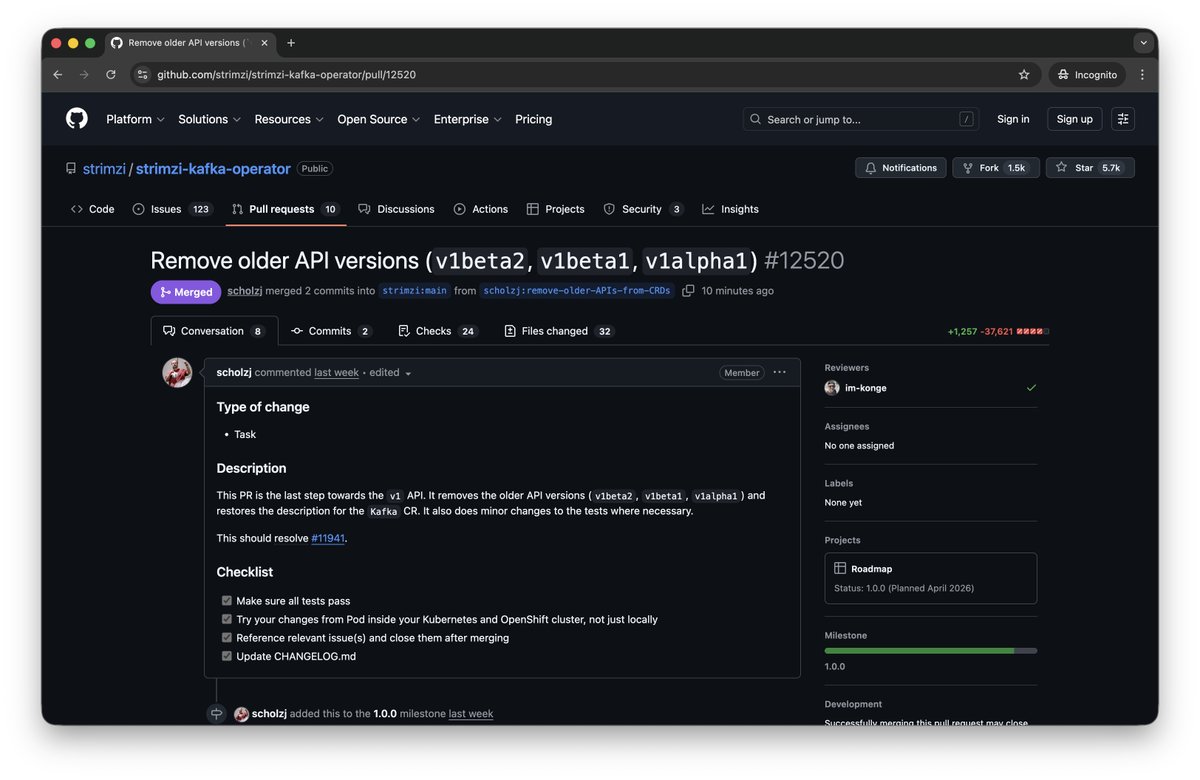Open a new browser tab with plus icon
Screen dimensions: 1200x780
point(291,43)
